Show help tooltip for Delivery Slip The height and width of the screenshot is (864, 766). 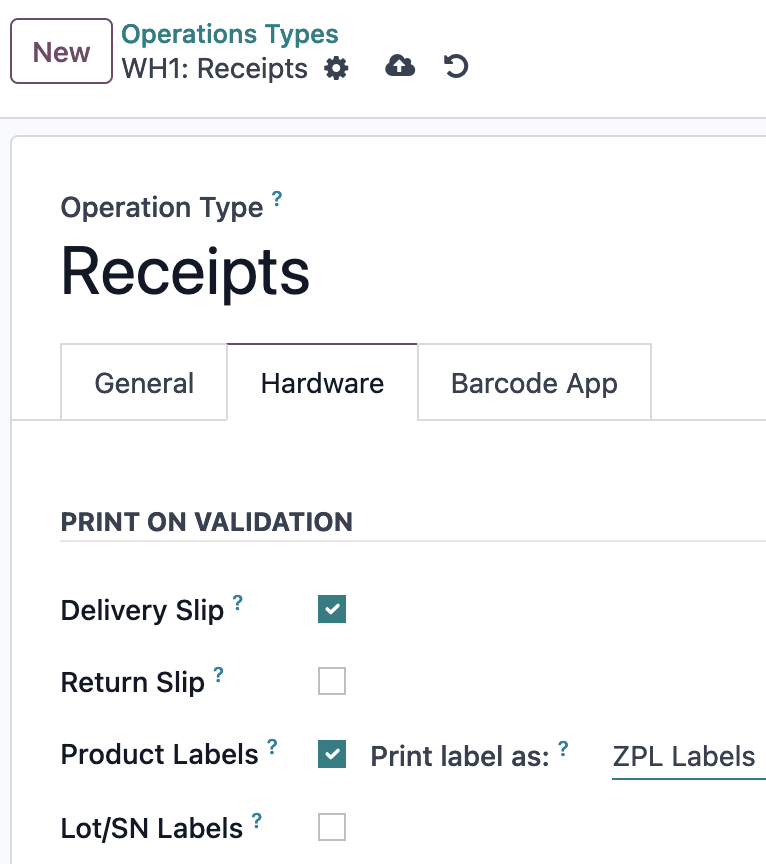pyautogui.click(x=238, y=602)
